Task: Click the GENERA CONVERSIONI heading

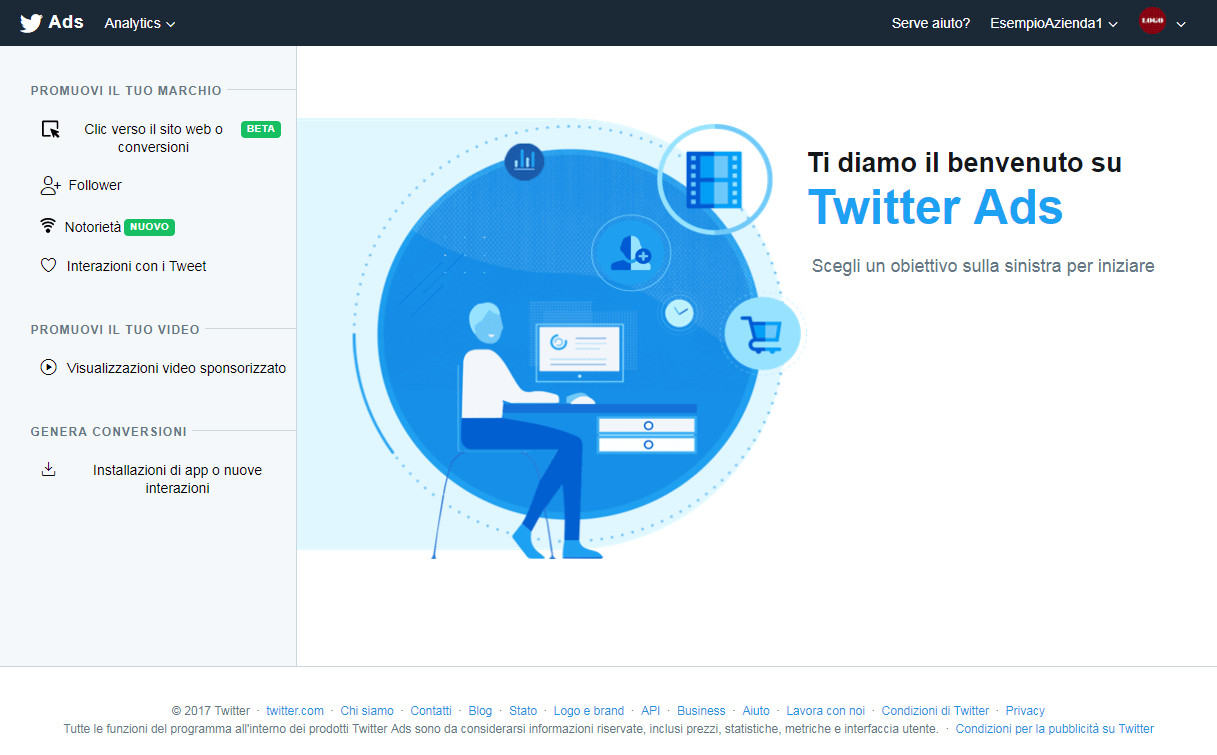Action: [109, 431]
